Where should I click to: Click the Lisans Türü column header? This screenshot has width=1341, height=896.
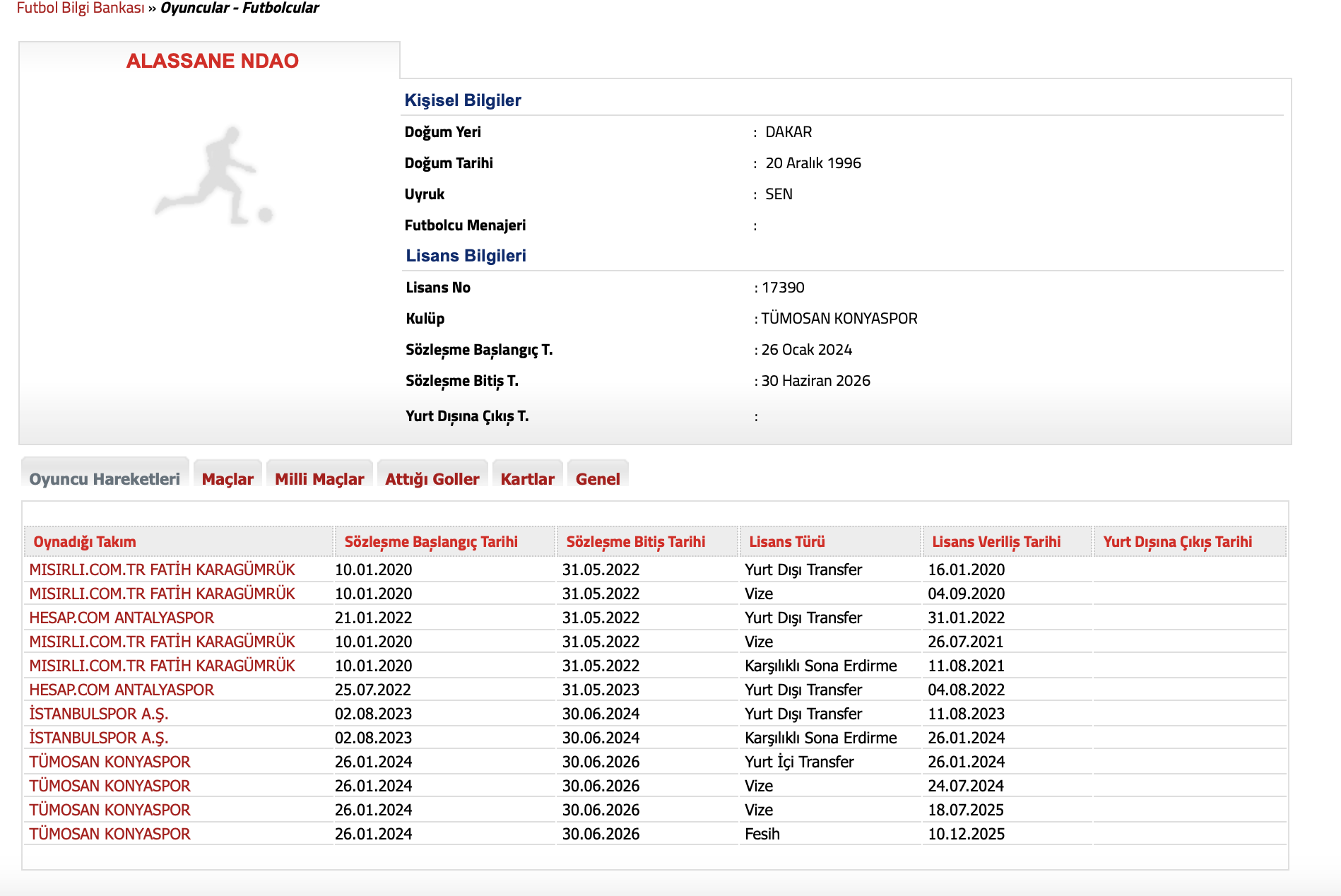coord(786,541)
